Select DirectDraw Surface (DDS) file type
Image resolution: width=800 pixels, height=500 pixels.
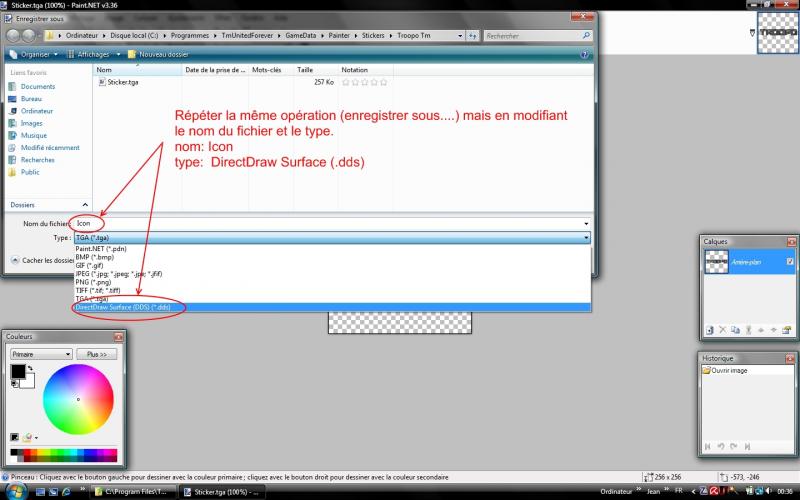tap(332, 307)
